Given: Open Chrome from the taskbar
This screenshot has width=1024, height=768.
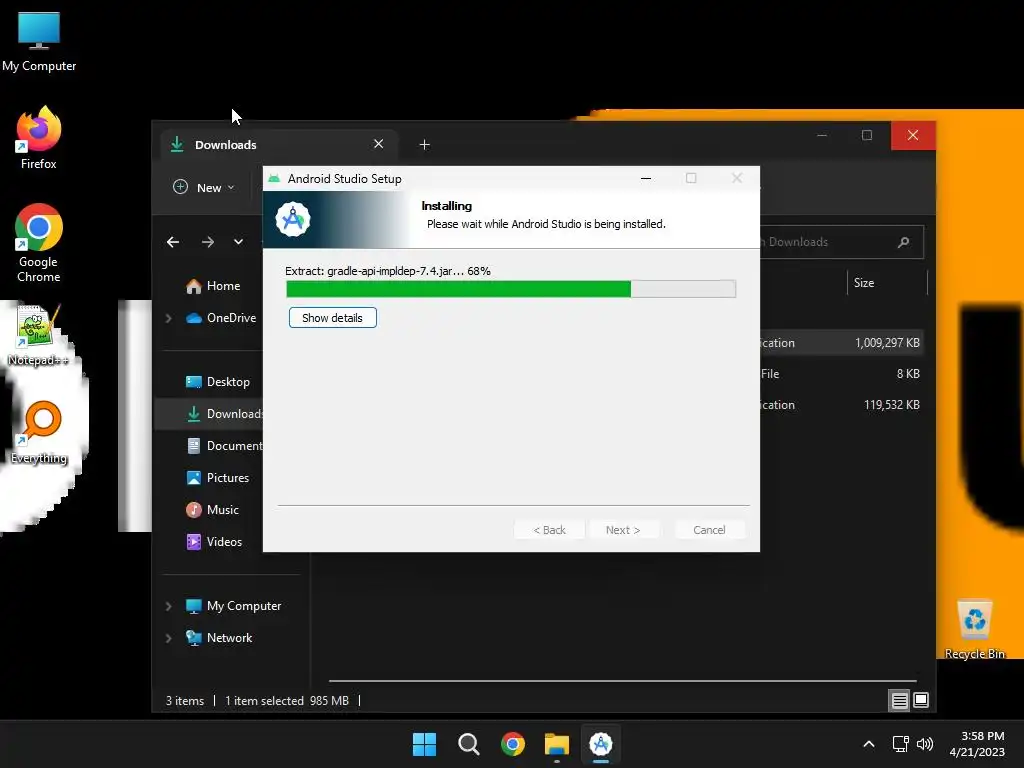Looking at the screenshot, I should coord(513,744).
